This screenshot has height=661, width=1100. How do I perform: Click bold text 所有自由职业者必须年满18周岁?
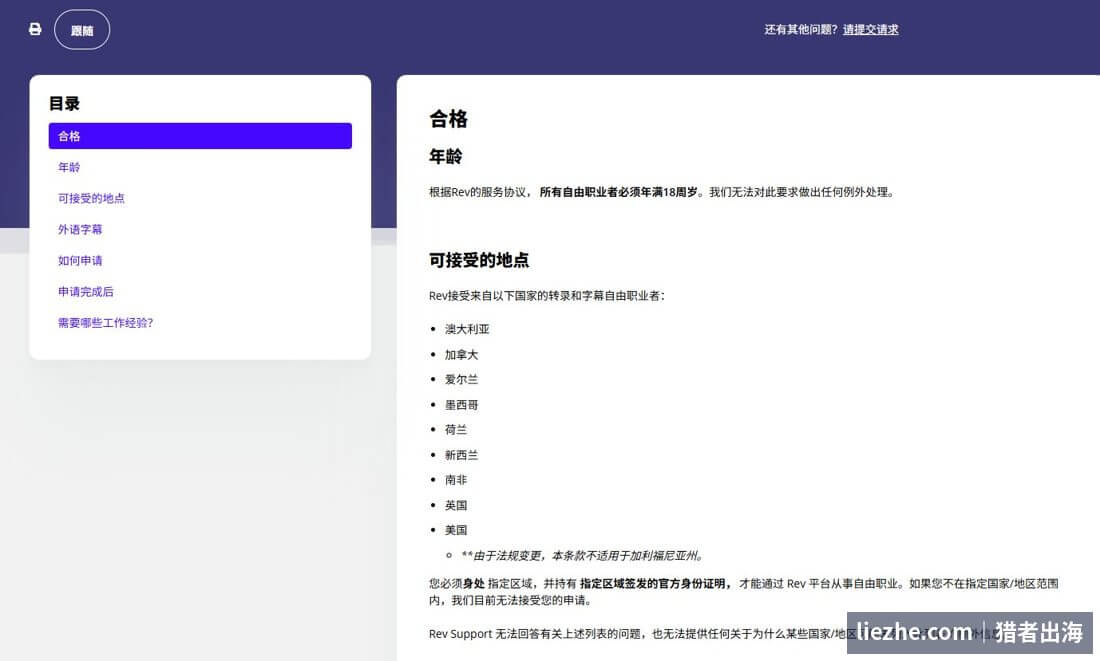(x=619, y=192)
